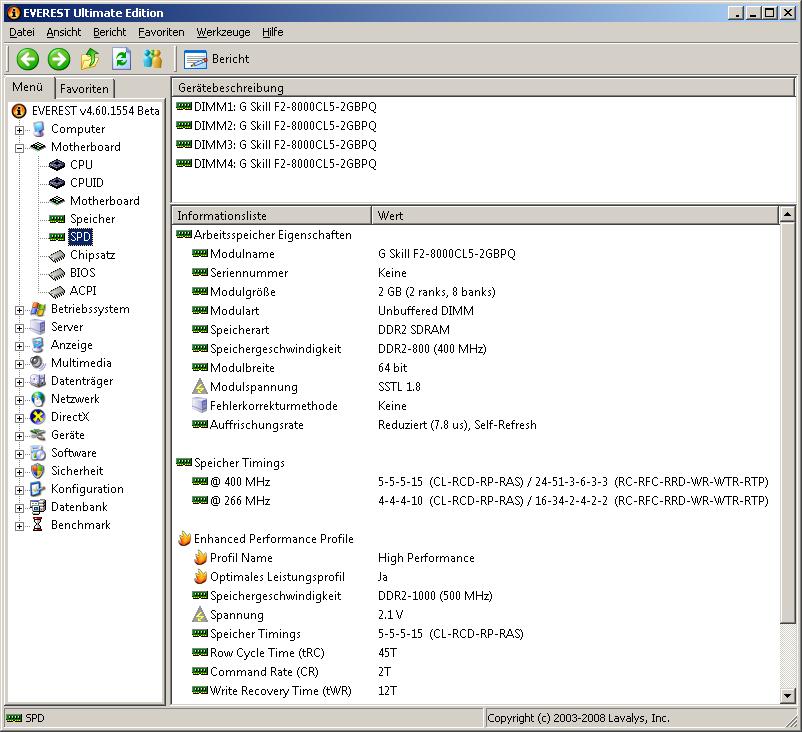
Task: Open Motherboard sub-item under Motherboard
Action: tap(104, 201)
